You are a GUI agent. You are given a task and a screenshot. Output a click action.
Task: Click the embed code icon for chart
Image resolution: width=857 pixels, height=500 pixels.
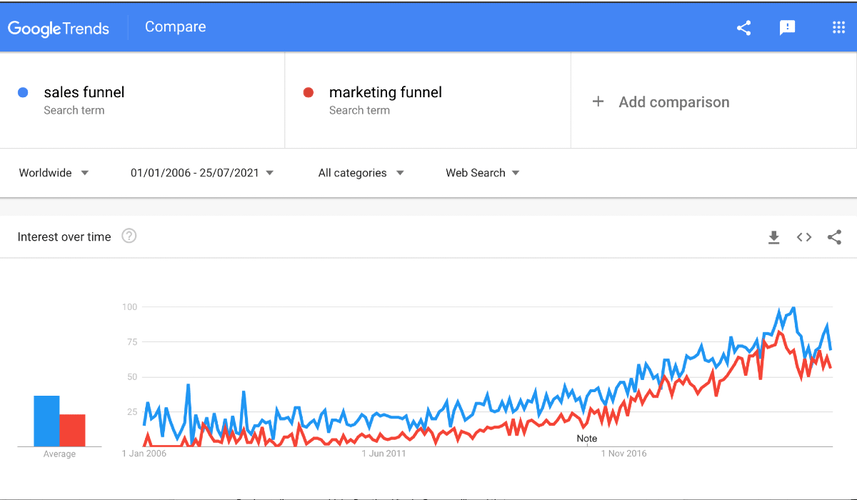click(x=804, y=237)
